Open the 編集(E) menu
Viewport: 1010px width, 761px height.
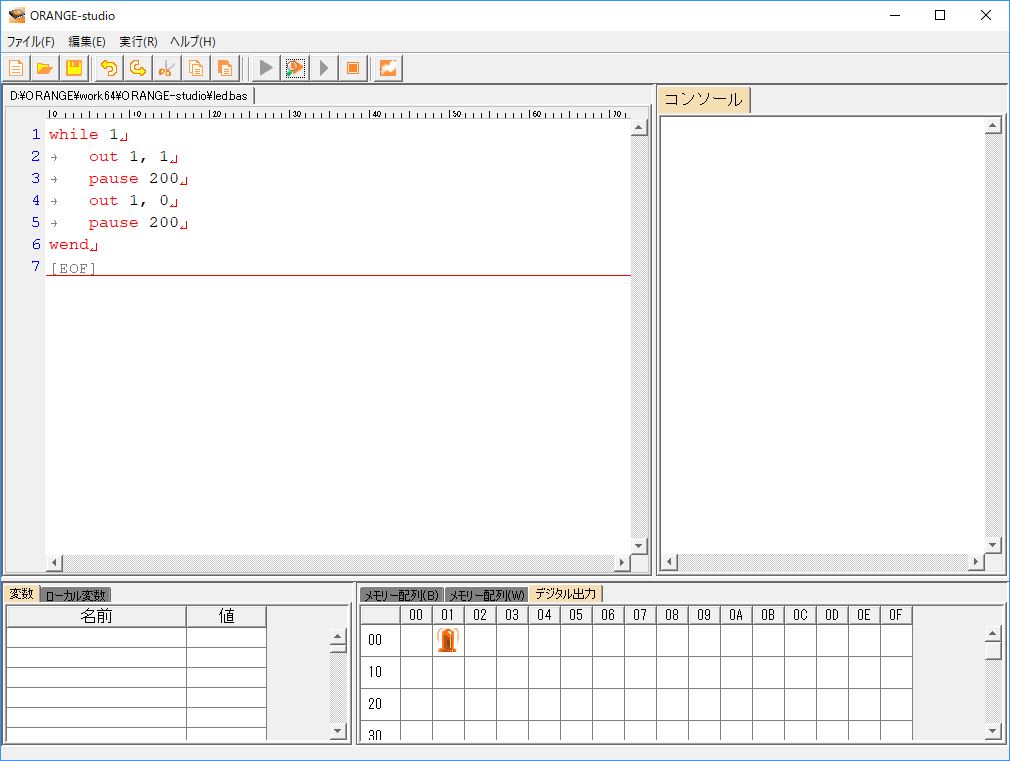(x=87, y=42)
